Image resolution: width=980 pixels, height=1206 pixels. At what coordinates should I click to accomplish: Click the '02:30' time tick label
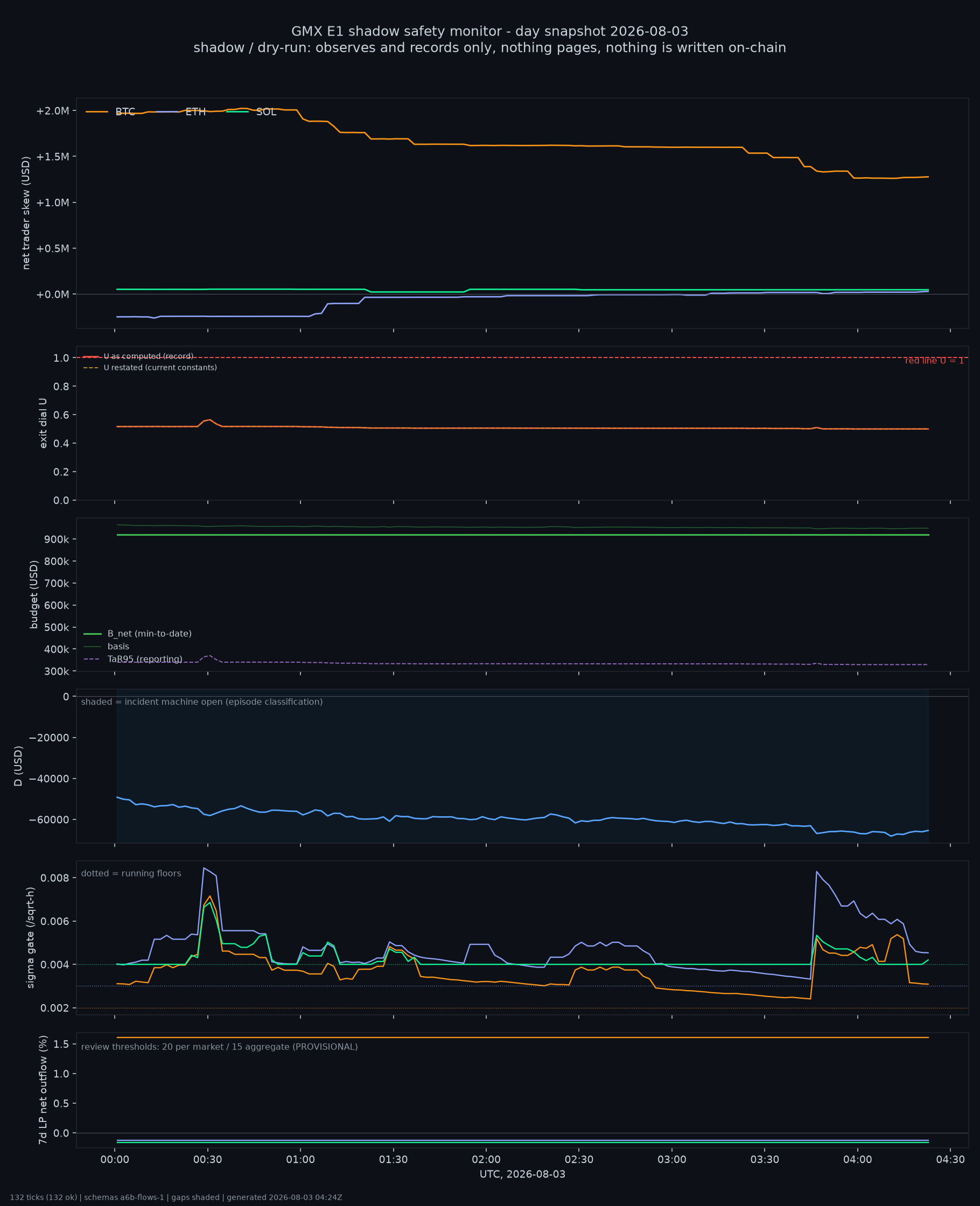click(579, 1160)
